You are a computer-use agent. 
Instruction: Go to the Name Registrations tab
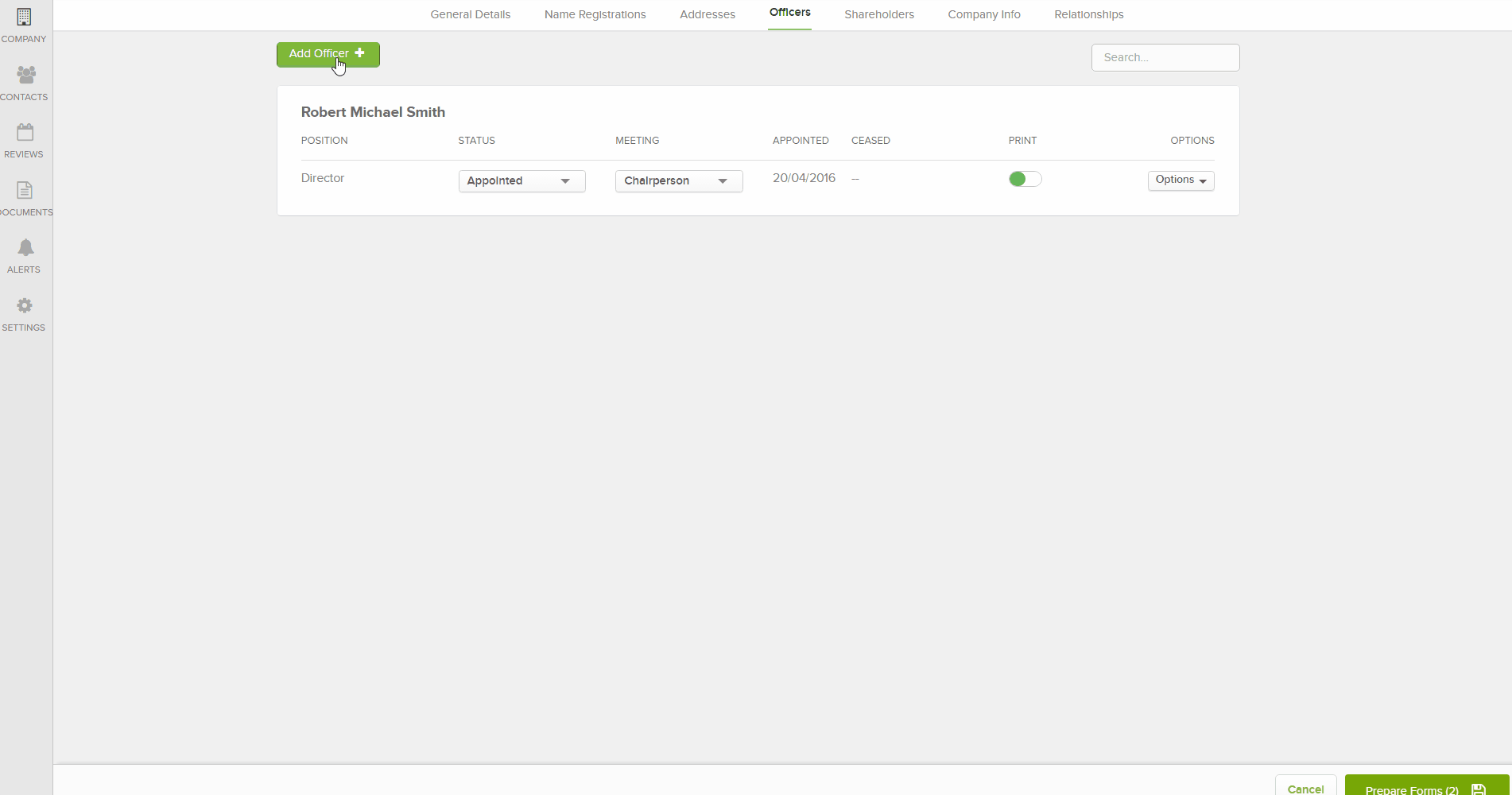click(595, 14)
